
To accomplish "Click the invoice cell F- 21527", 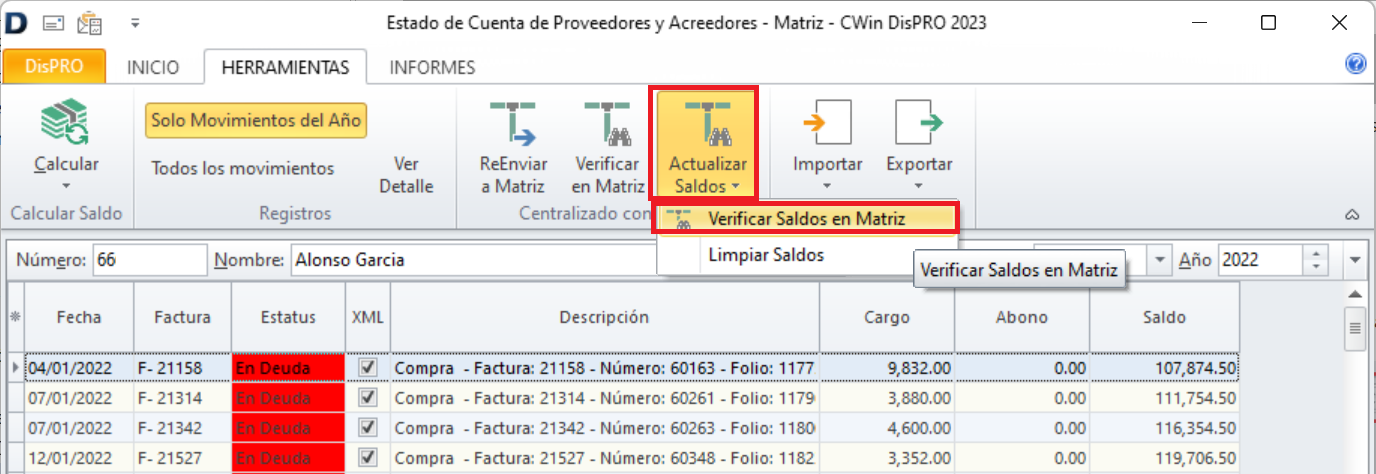I will point(182,458).
